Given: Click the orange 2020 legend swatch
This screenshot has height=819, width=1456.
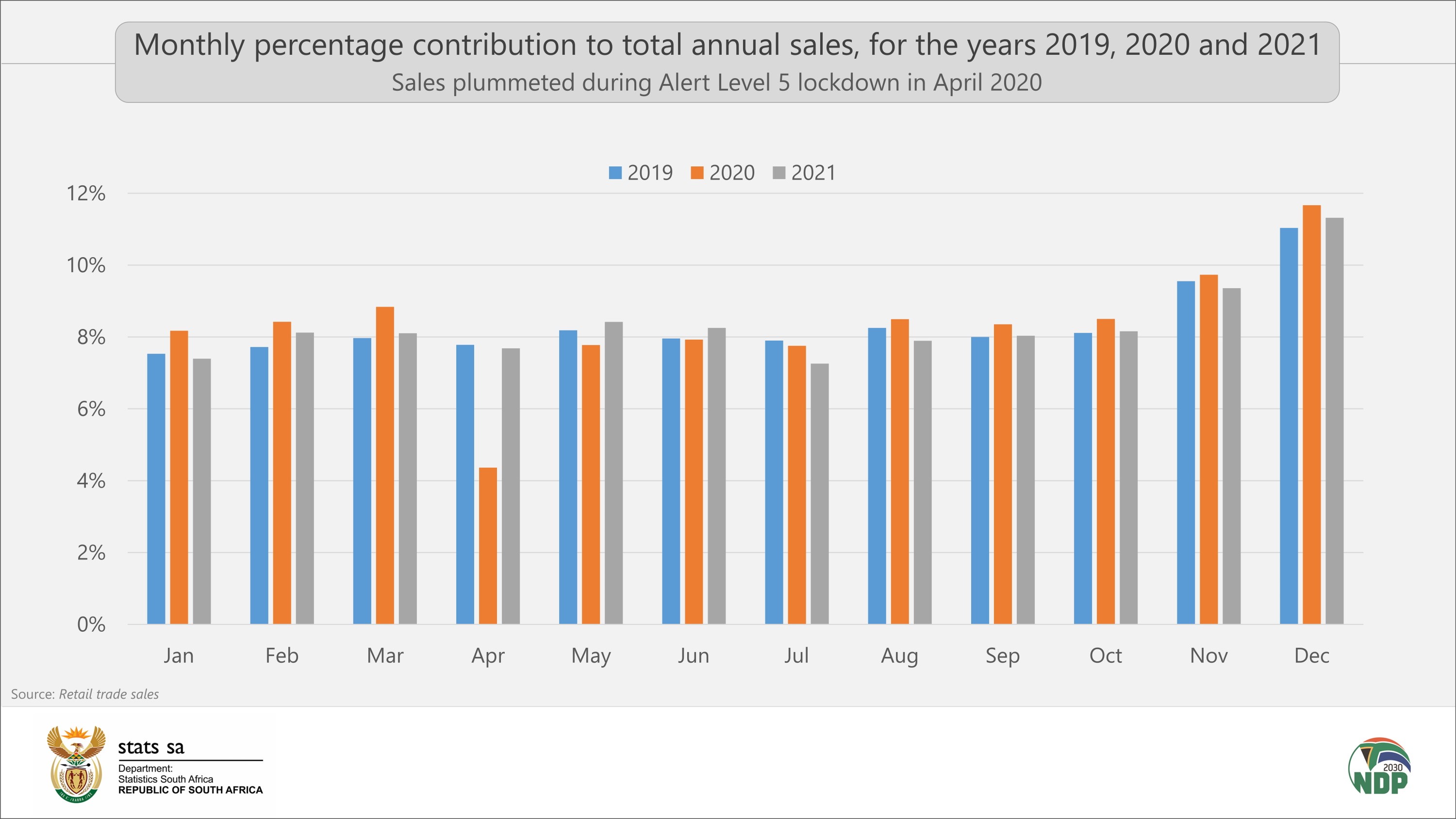Looking at the screenshot, I should (x=697, y=173).
